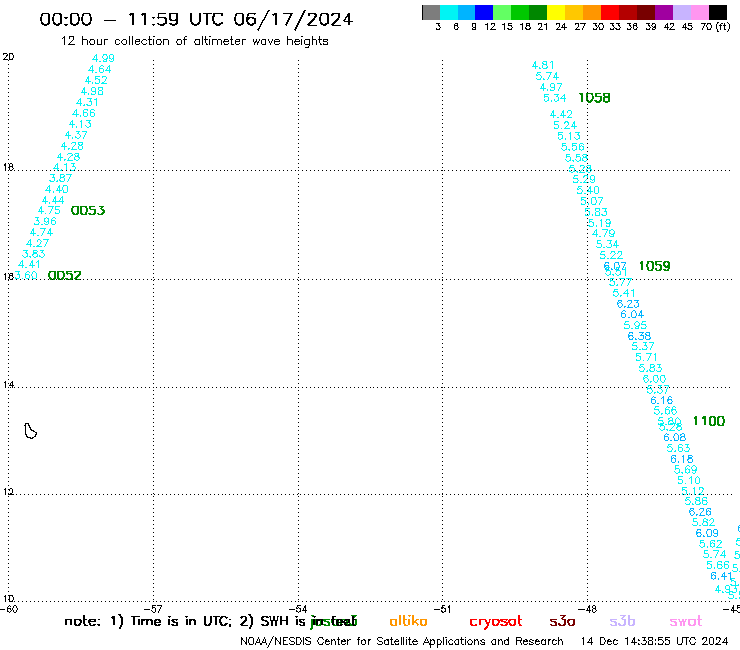Select the -57 longitude axis label
Screen dimensions: 740x650
pyautogui.click(x=153, y=609)
